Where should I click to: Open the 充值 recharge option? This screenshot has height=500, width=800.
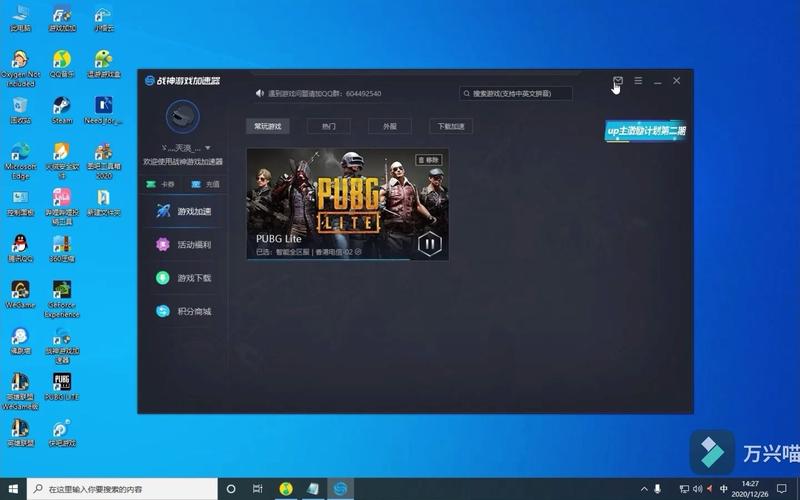tap(205, 184)
